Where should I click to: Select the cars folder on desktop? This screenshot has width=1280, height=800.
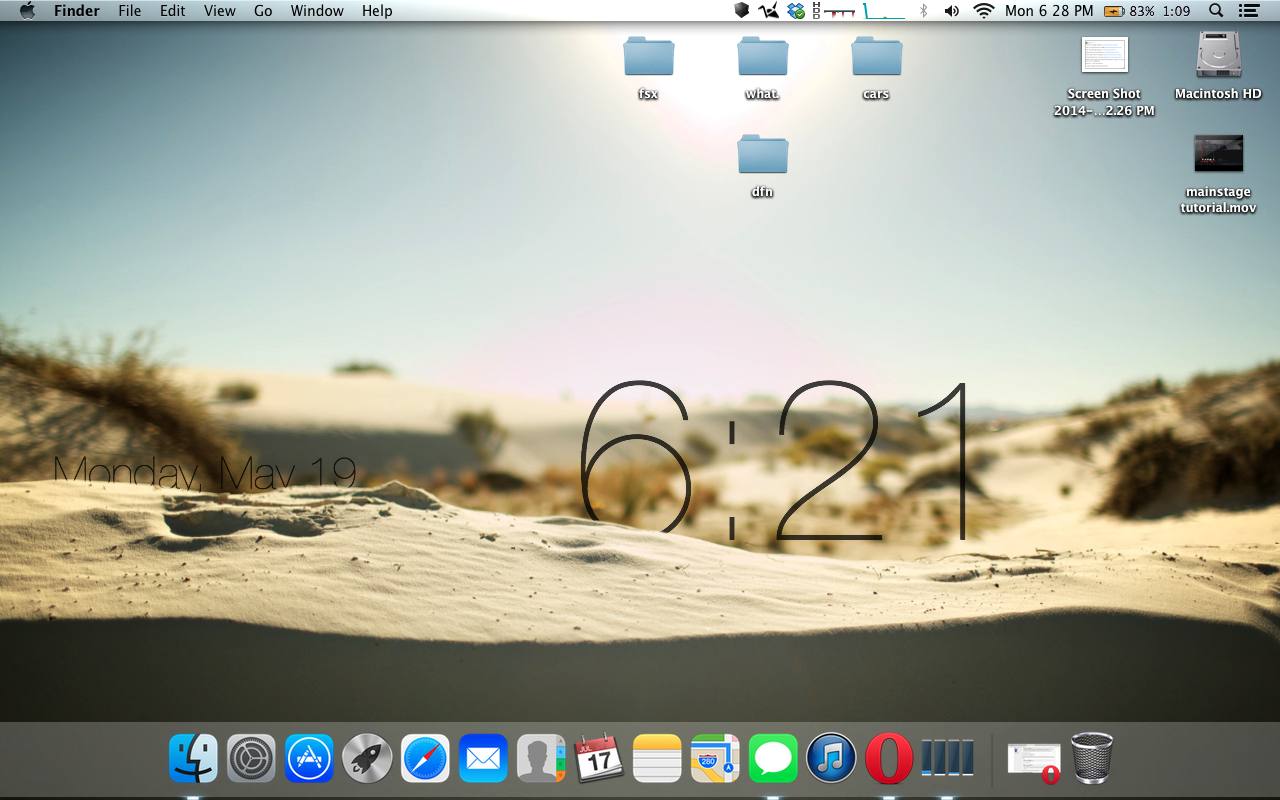(x=876, y=67)
